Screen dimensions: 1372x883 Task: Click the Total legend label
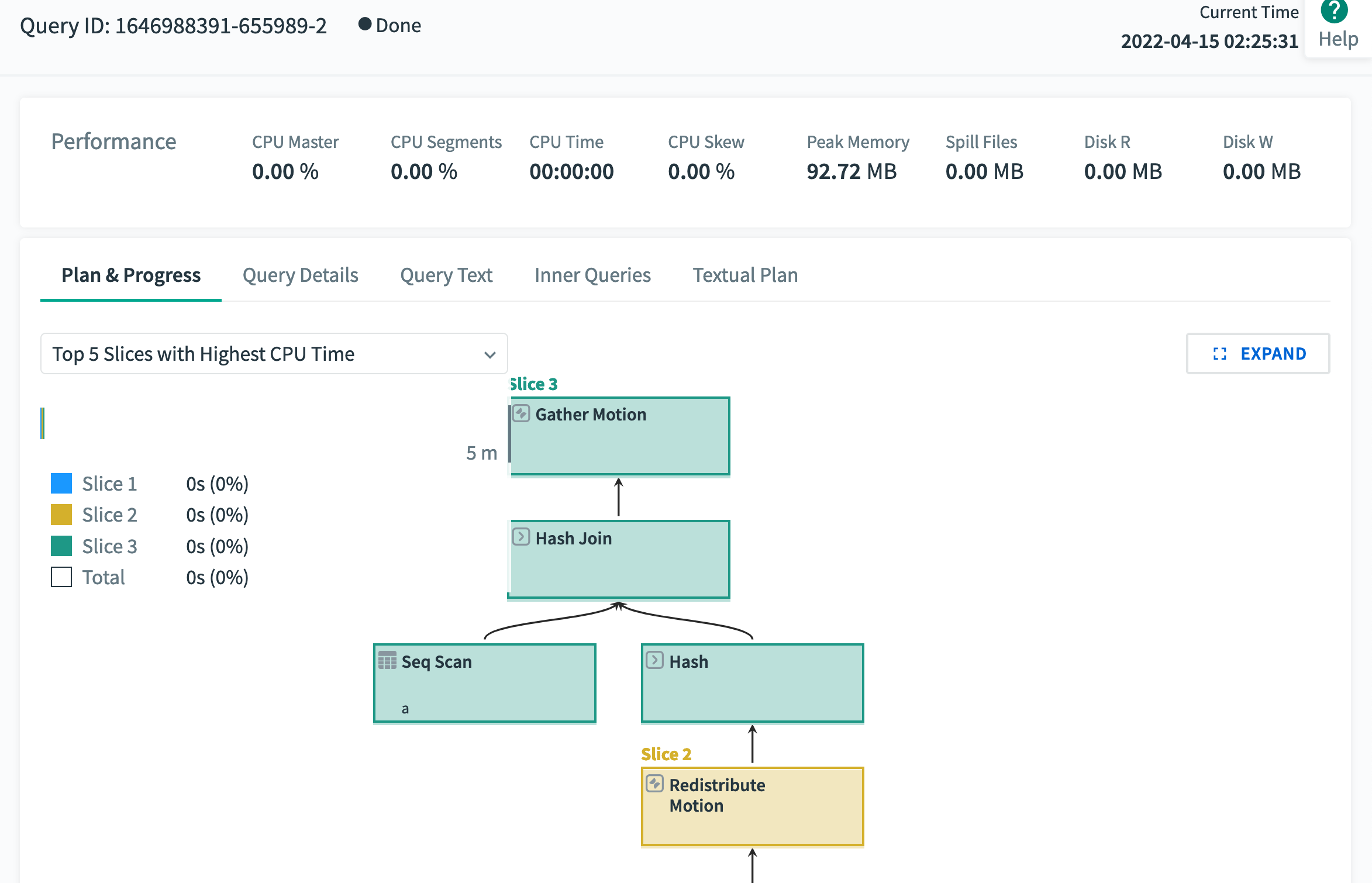tap(104, 577)
